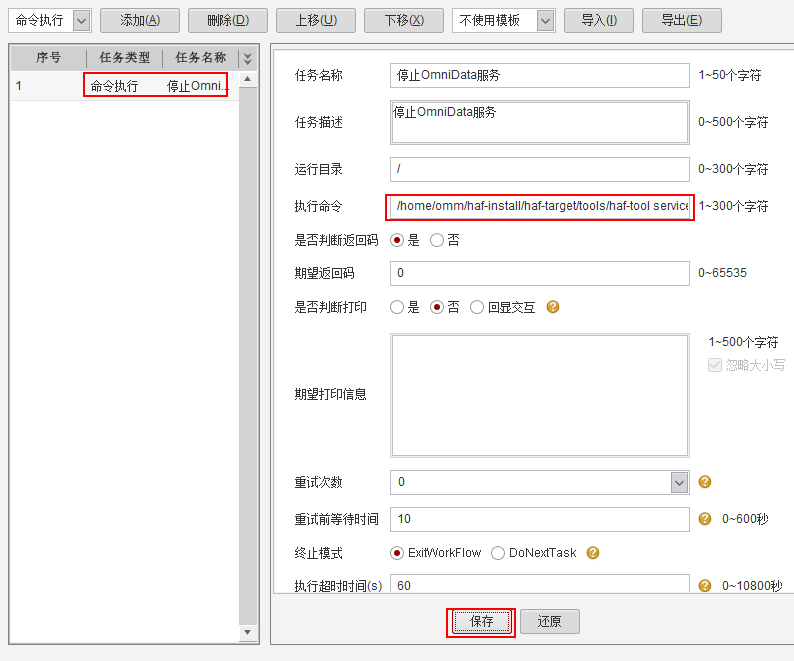Click task name cell 停止Omni..
Viewport: 794px width, 661px height.
(x=197, y=86)
